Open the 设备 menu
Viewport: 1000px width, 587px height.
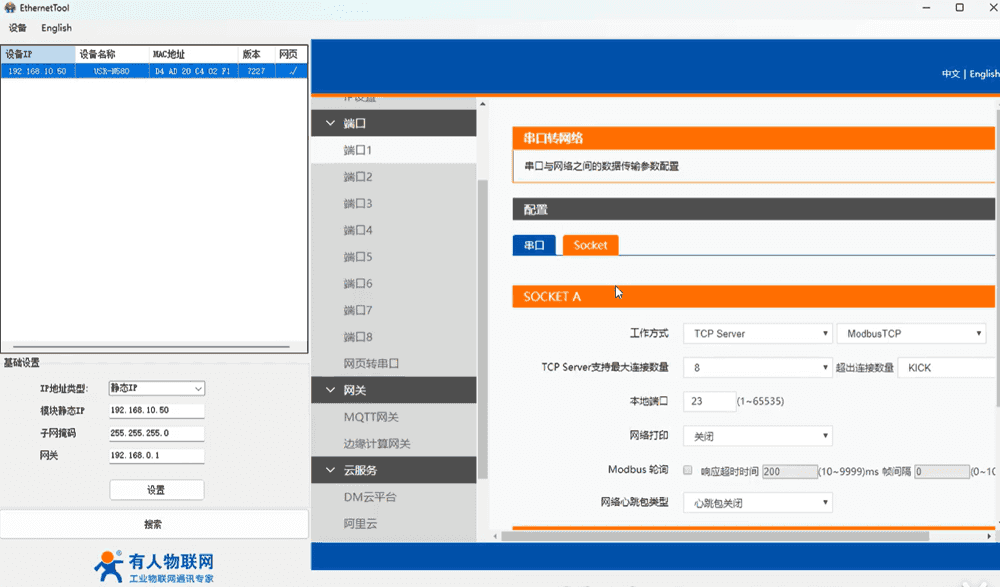17,28
